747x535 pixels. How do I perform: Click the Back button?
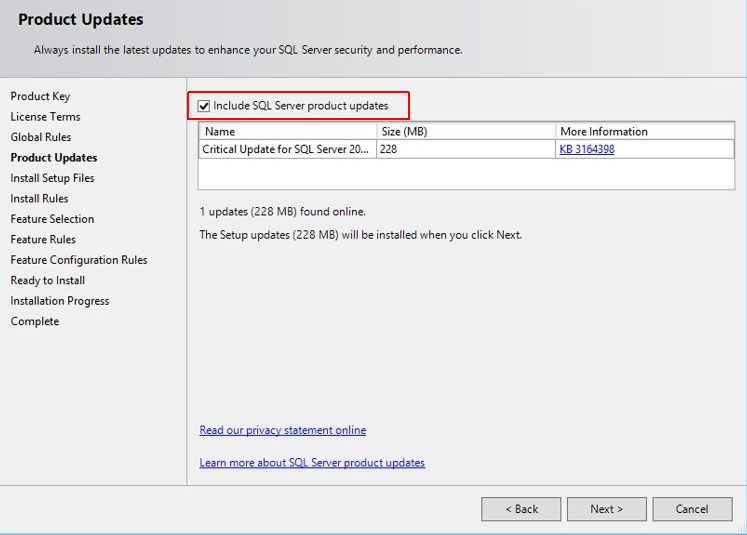520,509
